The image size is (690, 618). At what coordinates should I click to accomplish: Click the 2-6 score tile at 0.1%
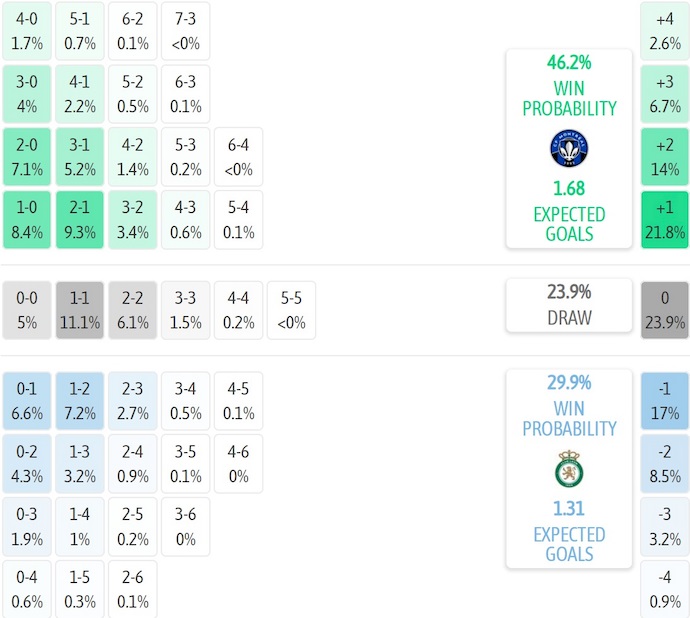133,590
